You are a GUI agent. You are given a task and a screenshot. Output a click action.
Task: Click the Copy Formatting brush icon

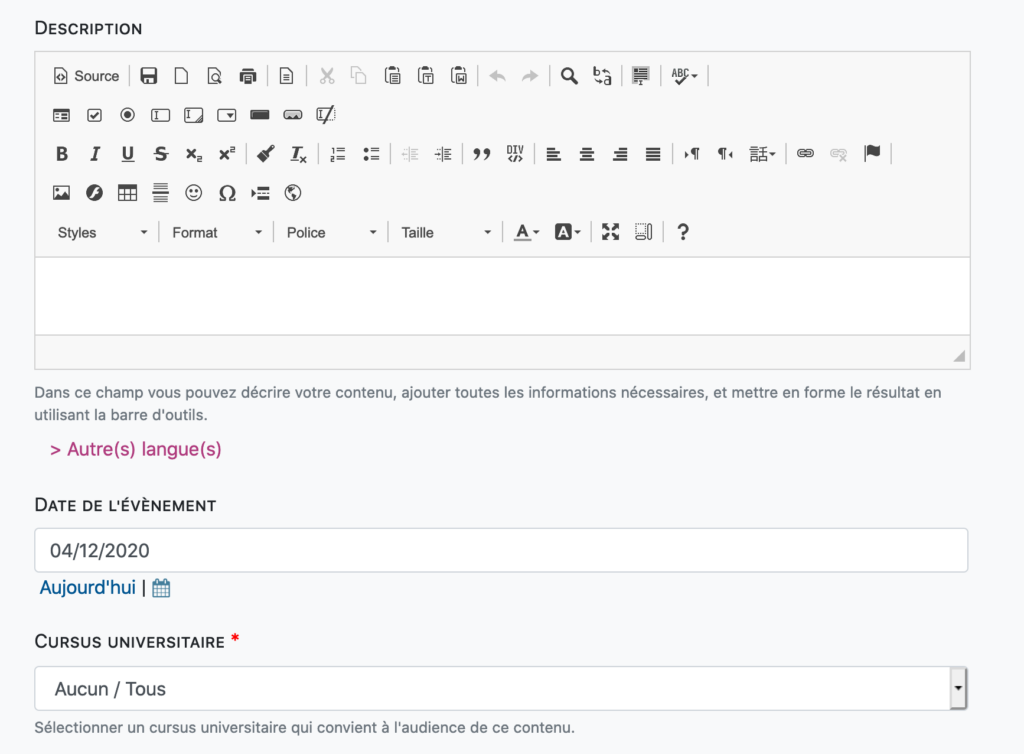[x=265, y=154]
